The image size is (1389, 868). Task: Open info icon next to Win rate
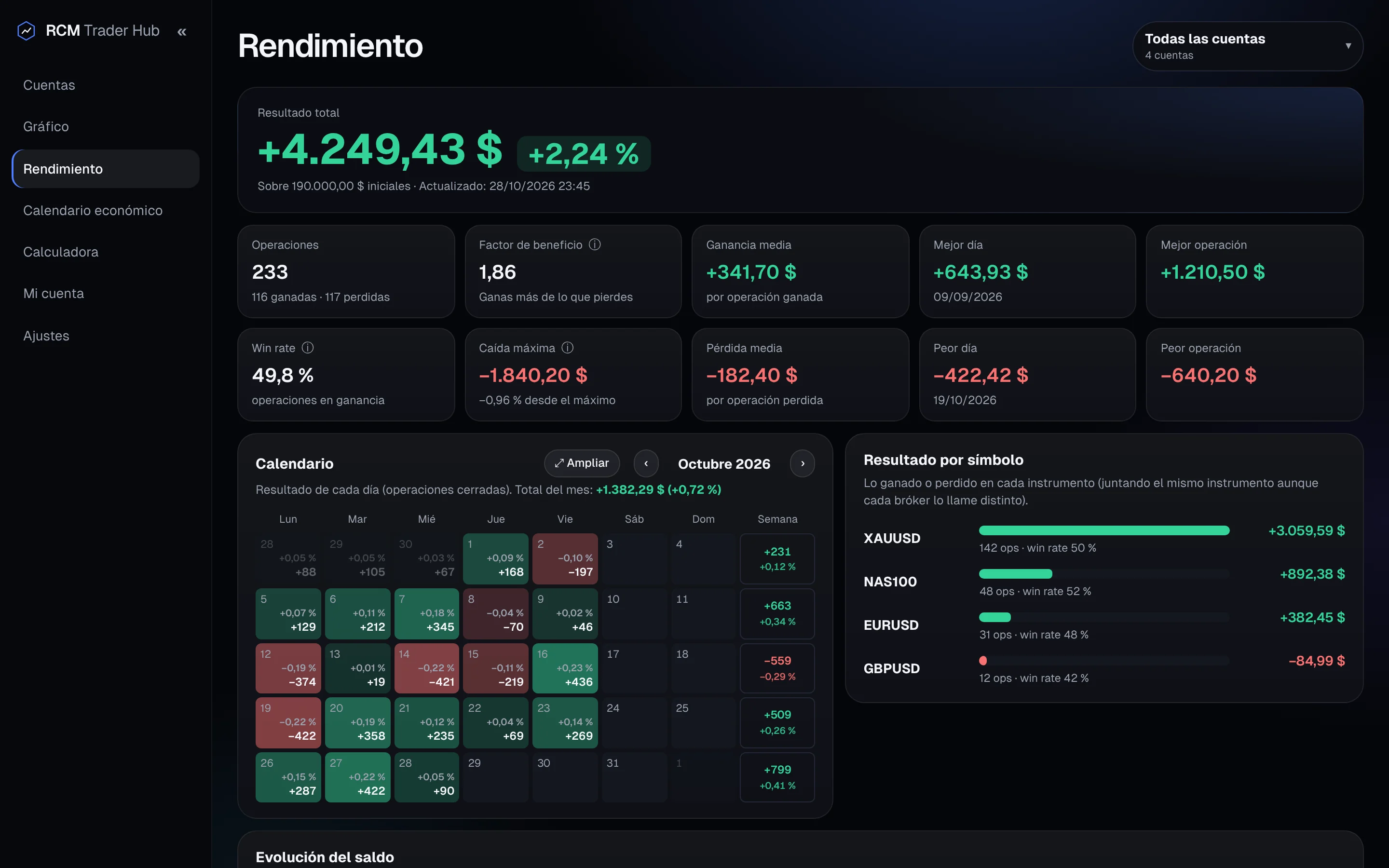pos(308,348)
